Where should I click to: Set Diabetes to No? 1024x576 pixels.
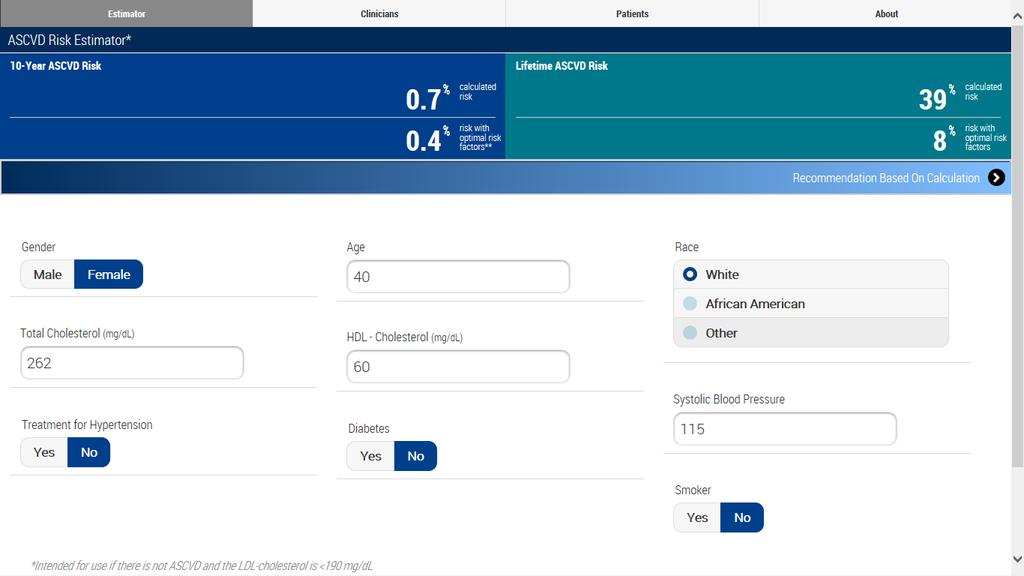415,456
